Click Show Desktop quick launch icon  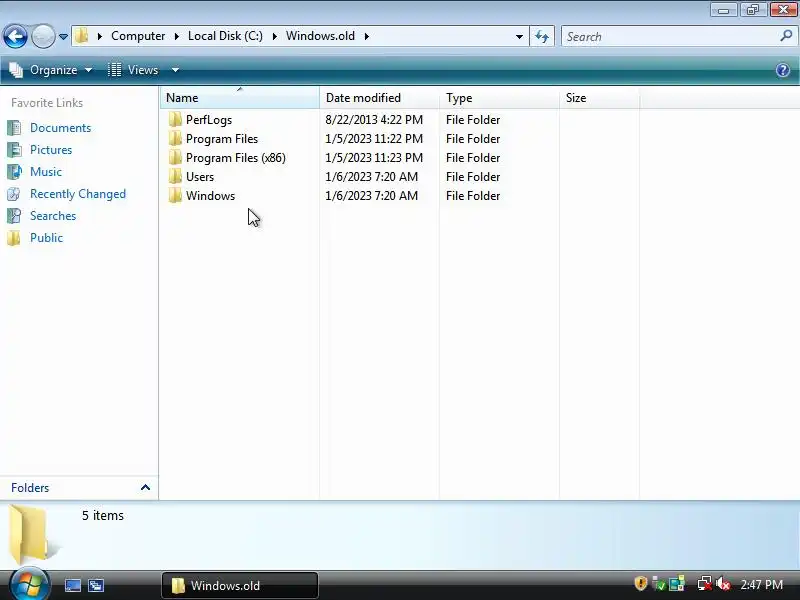(x=72, y=585)
